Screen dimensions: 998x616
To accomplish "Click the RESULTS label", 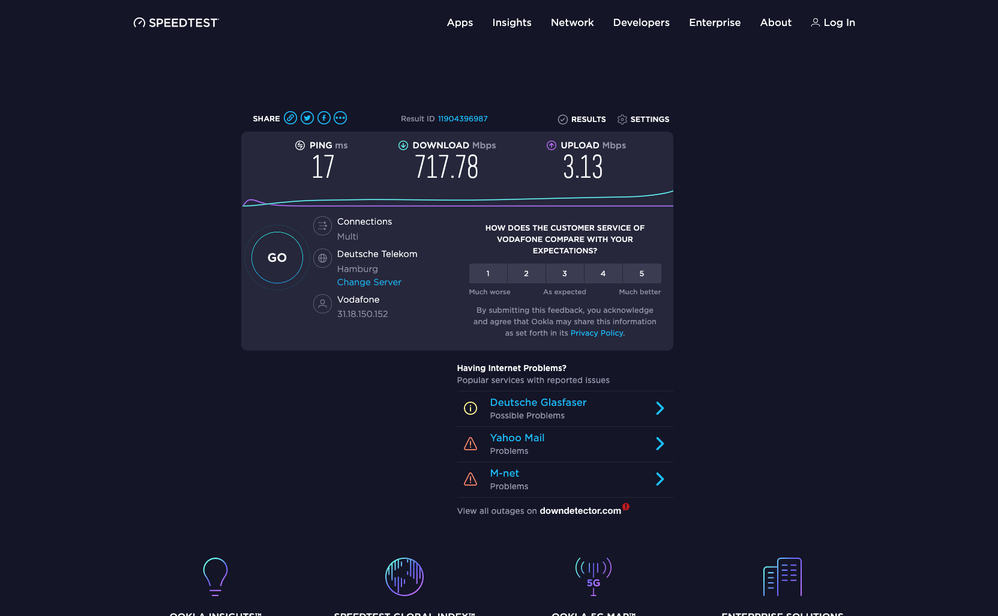I will tap(589, 119).
